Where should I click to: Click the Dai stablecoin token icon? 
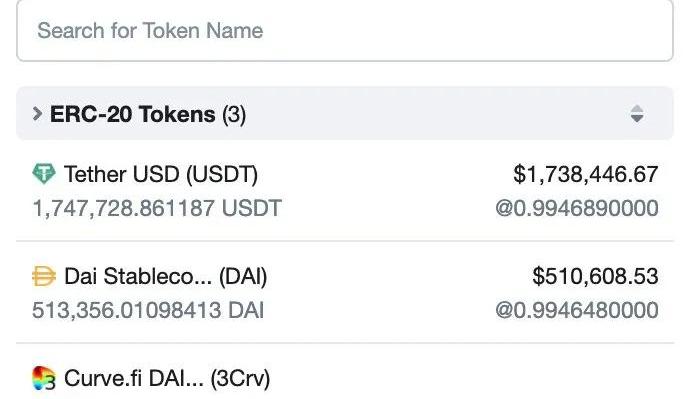(44, 276)
